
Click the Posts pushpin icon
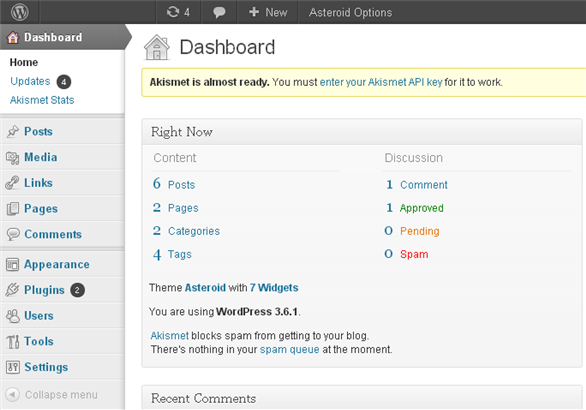(x=12, y=131)
